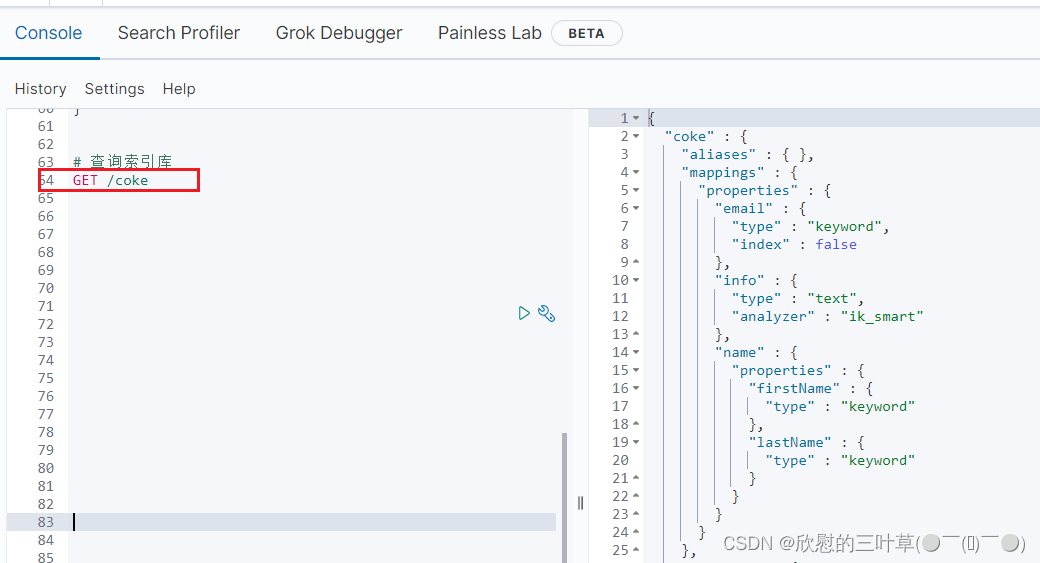Collapse the "name" field at line 14

(636, 352)
